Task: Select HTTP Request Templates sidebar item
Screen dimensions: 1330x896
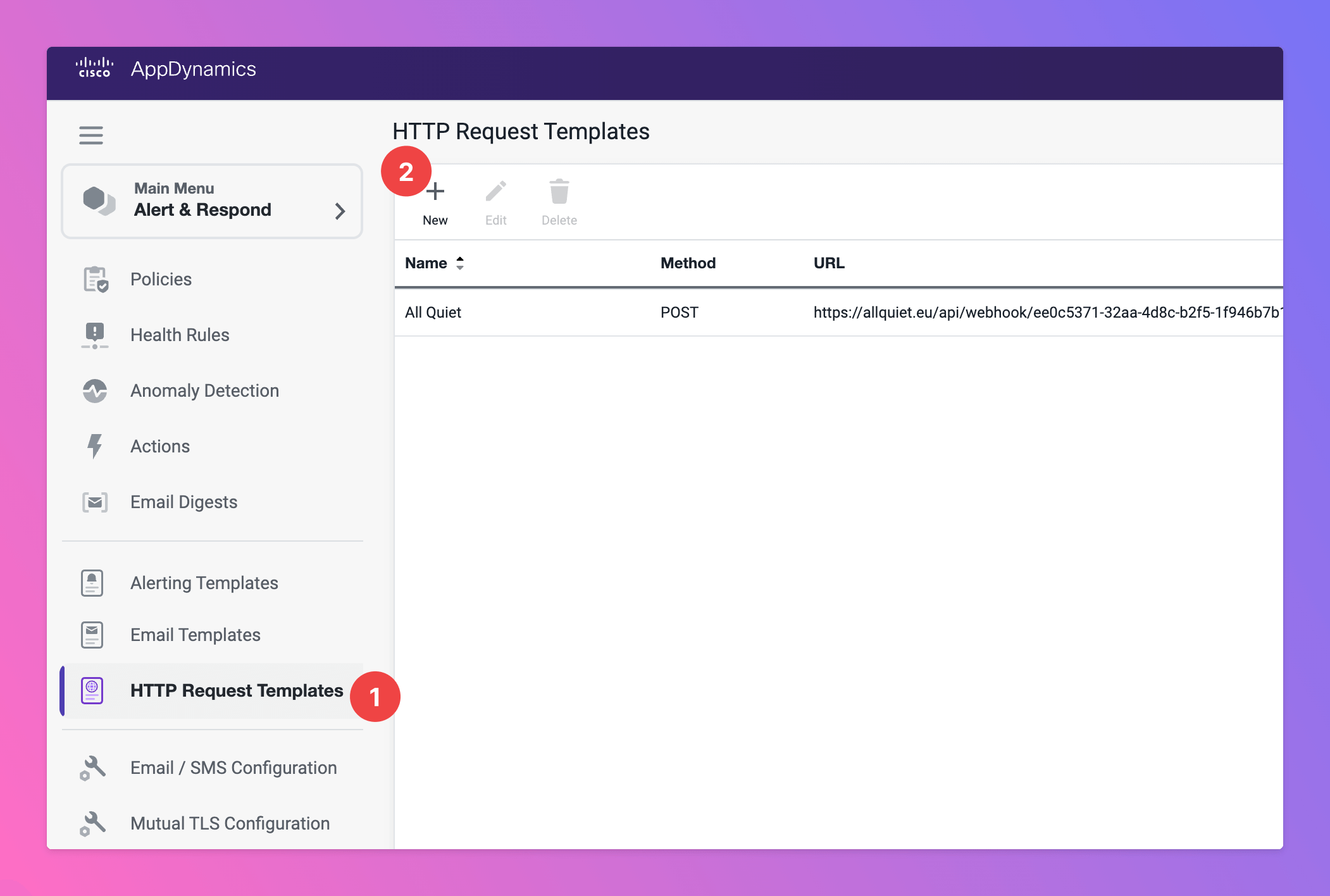Action: pos(236,690)
